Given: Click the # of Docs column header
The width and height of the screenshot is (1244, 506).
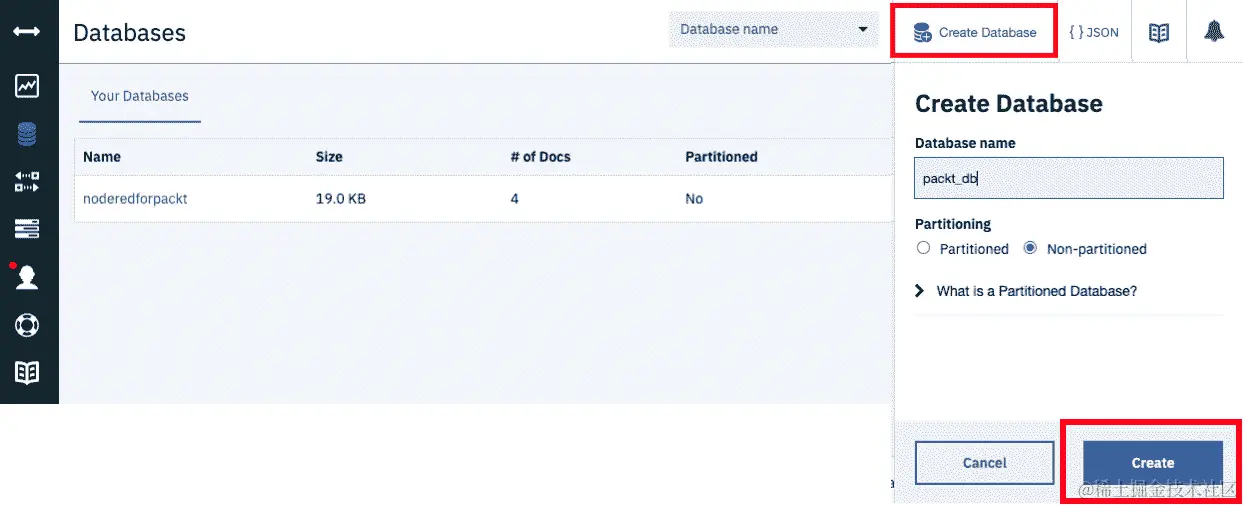Looking at the screenshot, I should click(540, 157).
